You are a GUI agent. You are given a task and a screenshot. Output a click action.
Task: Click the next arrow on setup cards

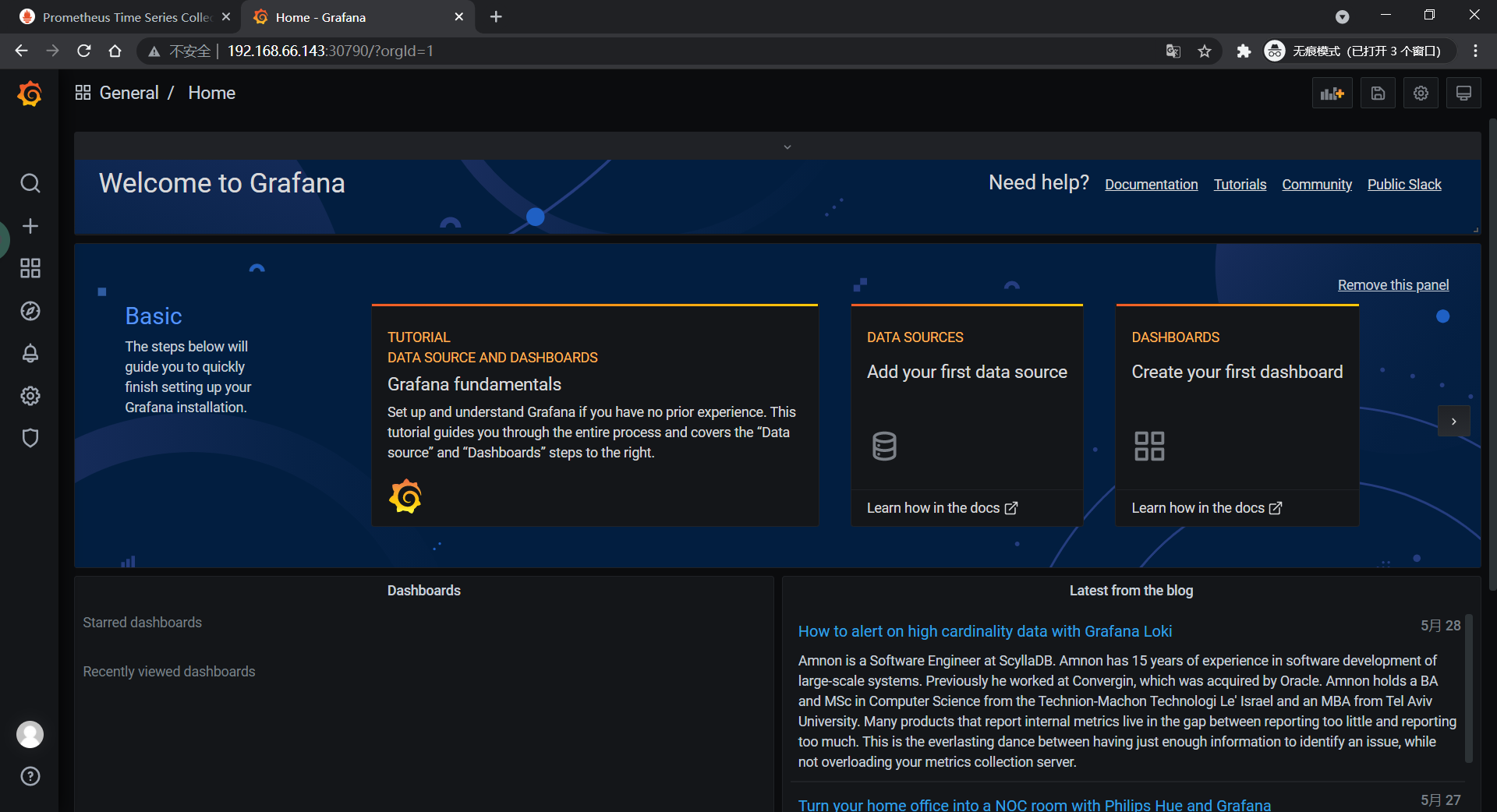[1453, 422]
